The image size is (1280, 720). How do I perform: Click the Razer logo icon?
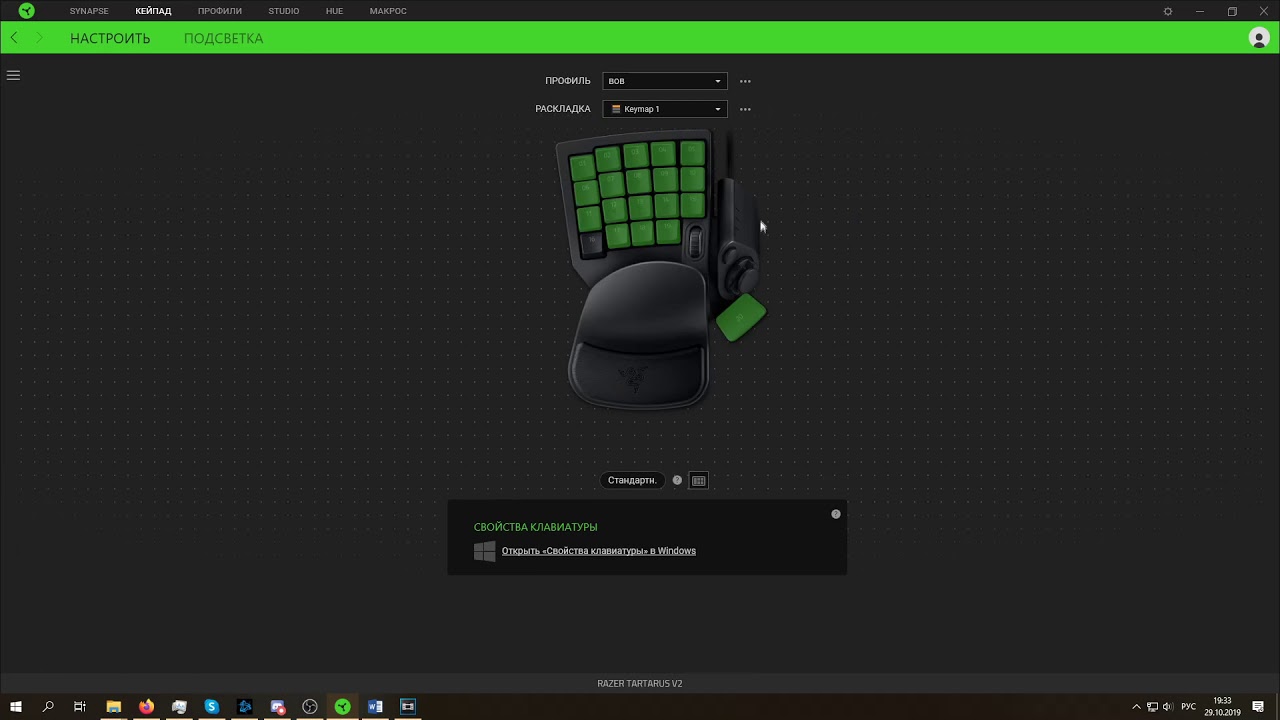tap(27, 11)
